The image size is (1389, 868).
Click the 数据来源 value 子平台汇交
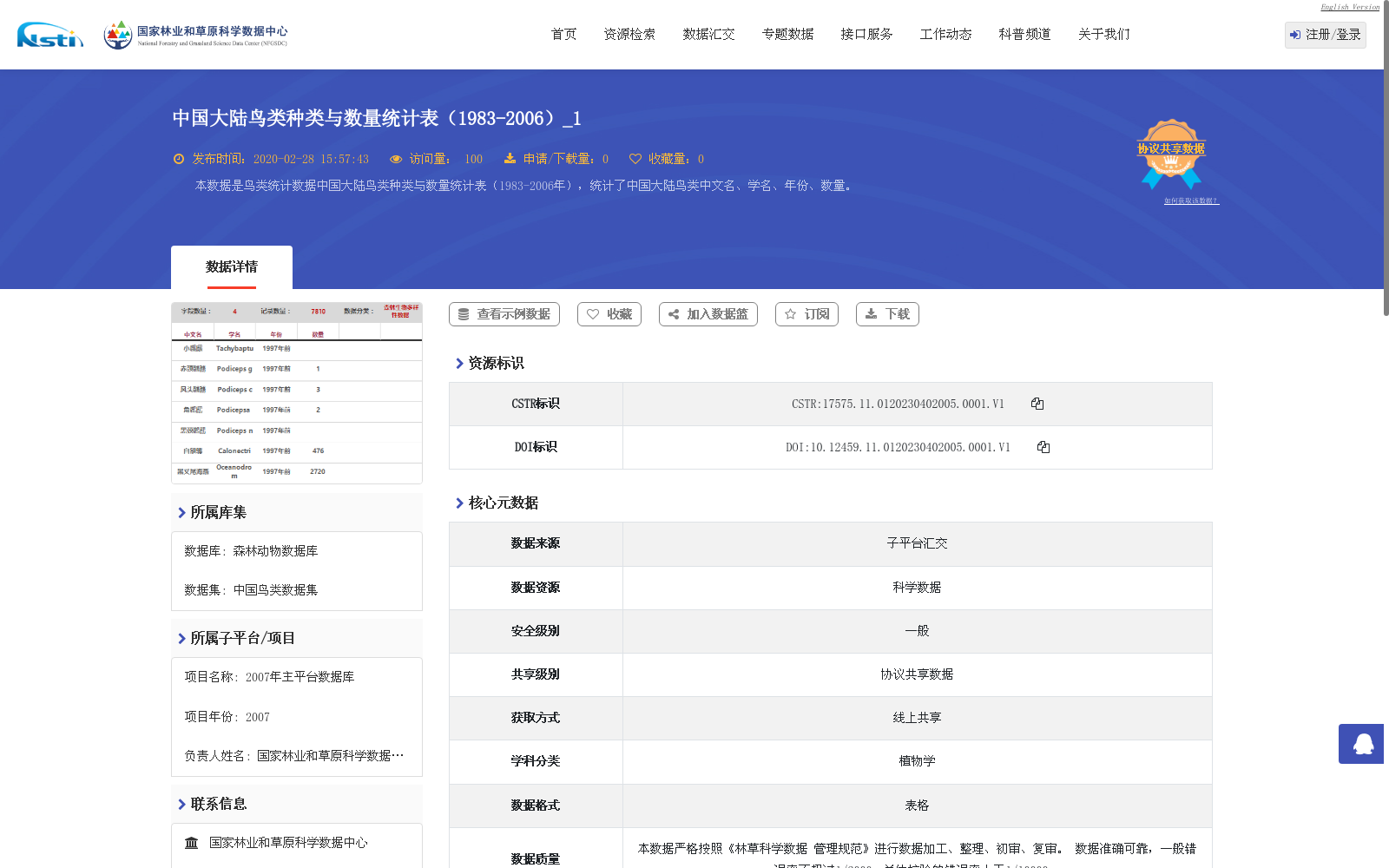coord(917,543)
